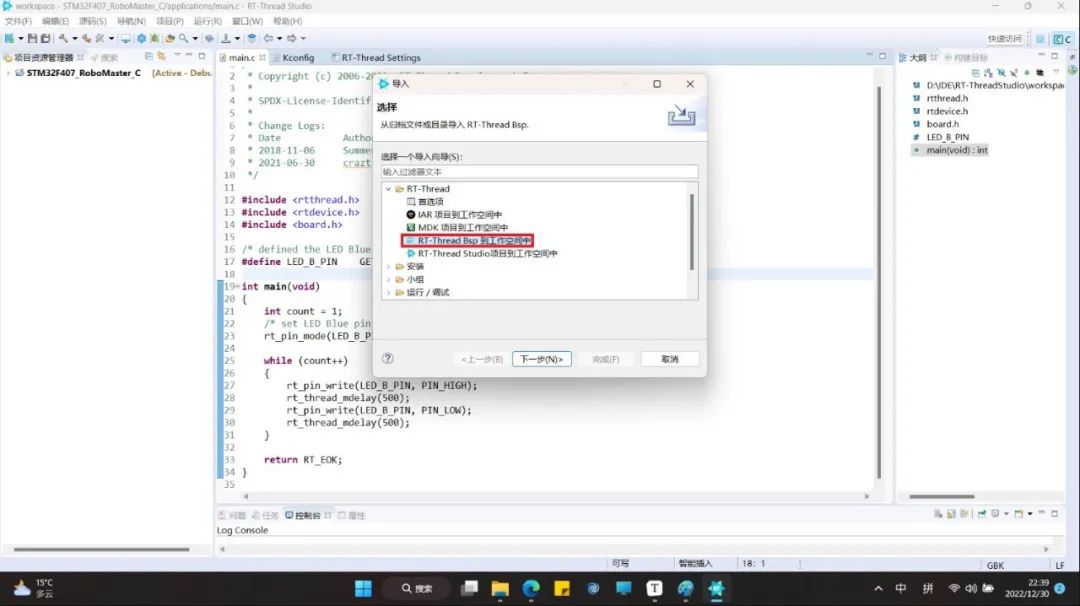Toggle alphabetical sort in the Outline toolbar
1080x606 pixels.
987,72
